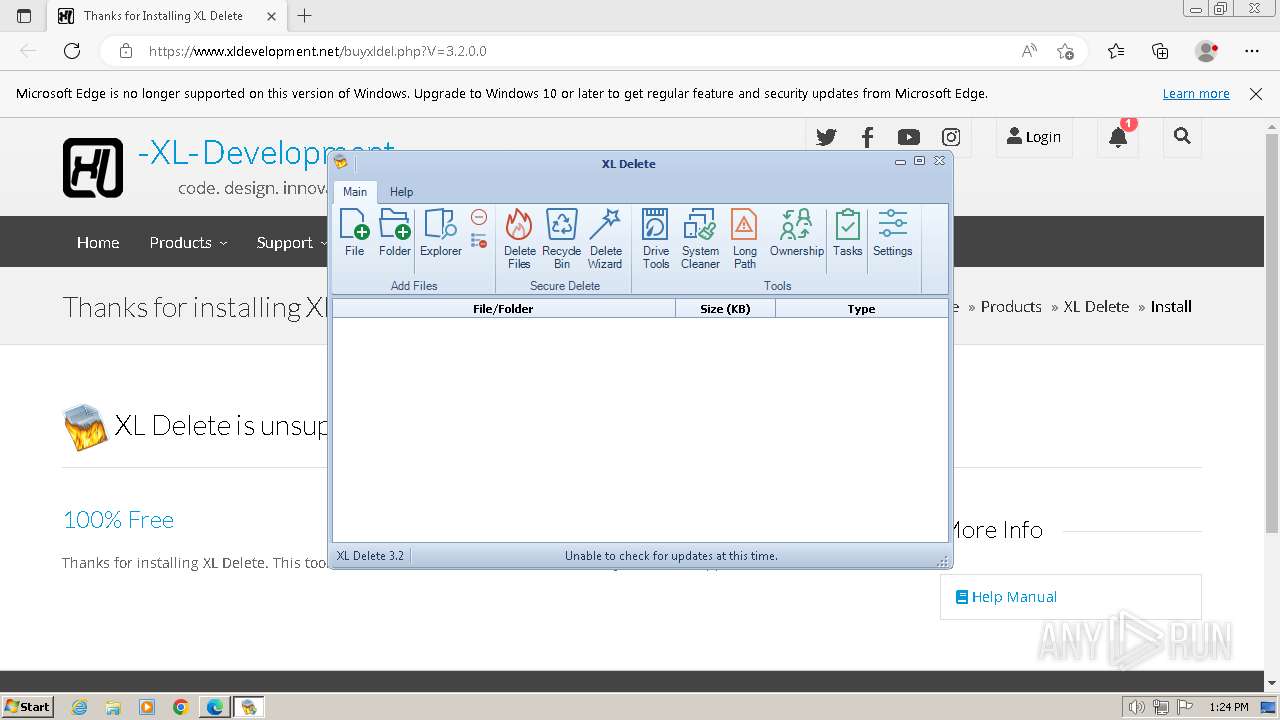Open the System Cleaner tool
This screenshot has width=1280, height=720.
click(700, 239)
